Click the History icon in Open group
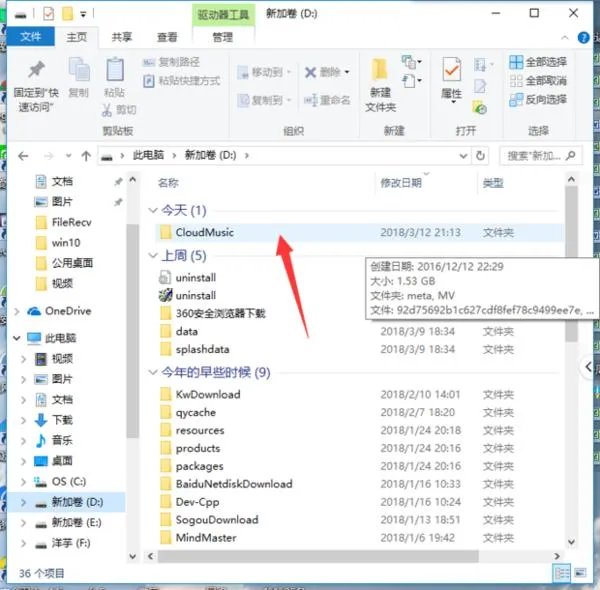 click(480, 108)
